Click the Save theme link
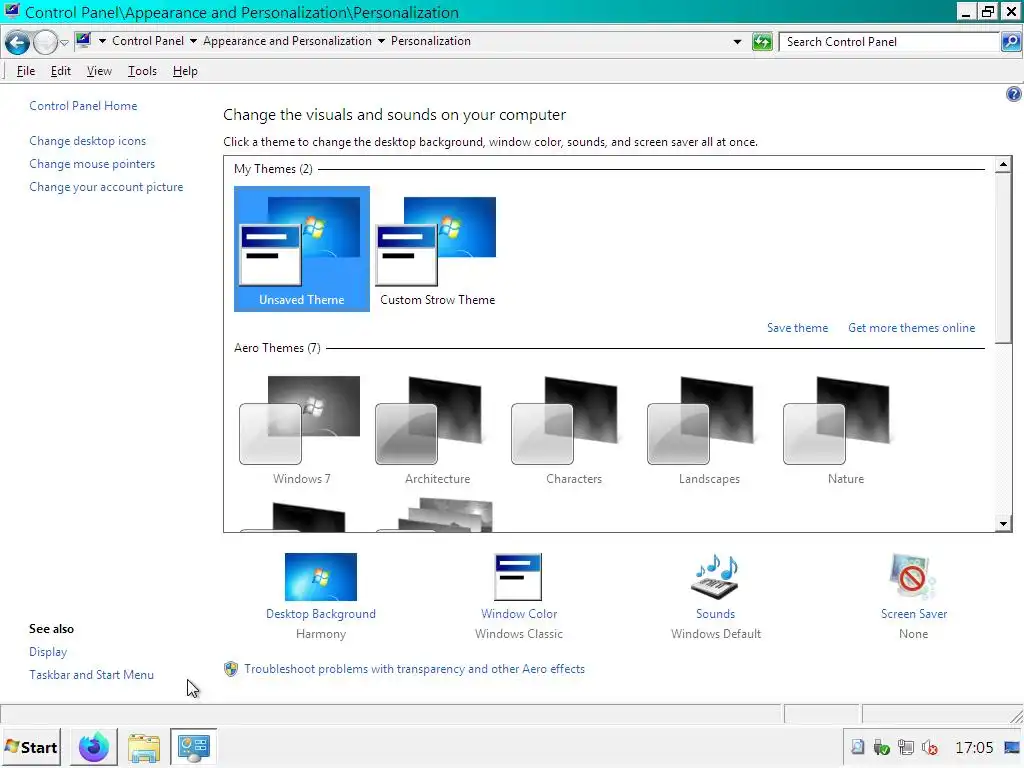 tap(797, 328)
